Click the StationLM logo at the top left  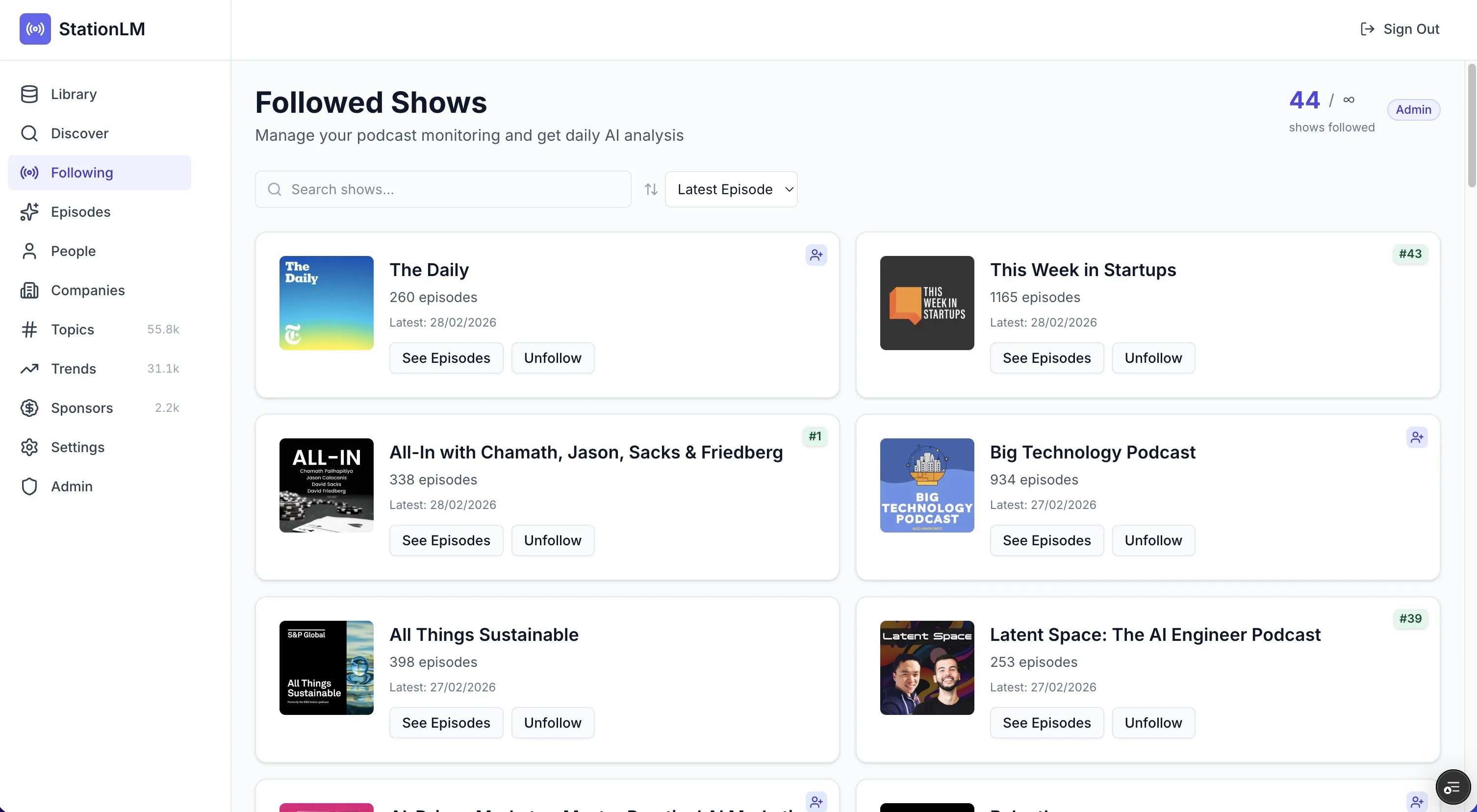(82, 28)
